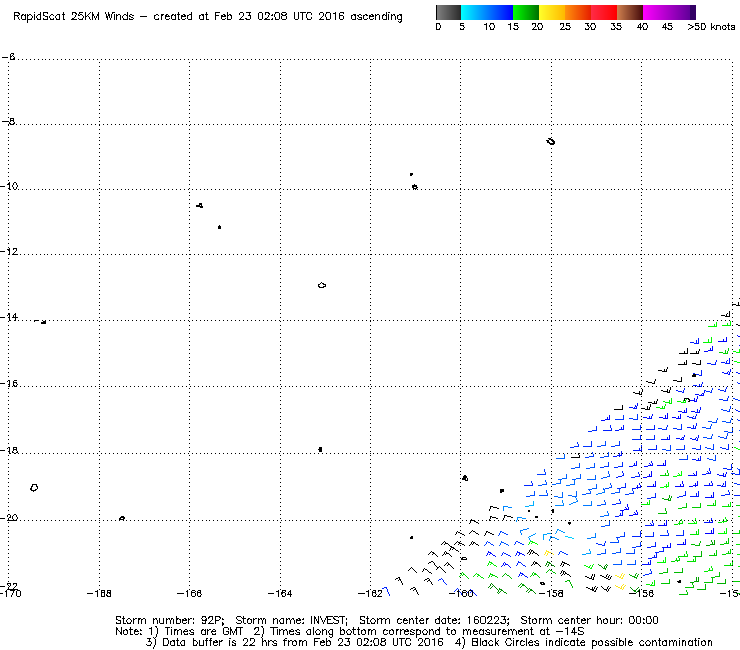Select the 'created at Feb 23 02:08 UTC 2016 ascending' text
This screenshot has width=740, height=650.
[278, 17]
